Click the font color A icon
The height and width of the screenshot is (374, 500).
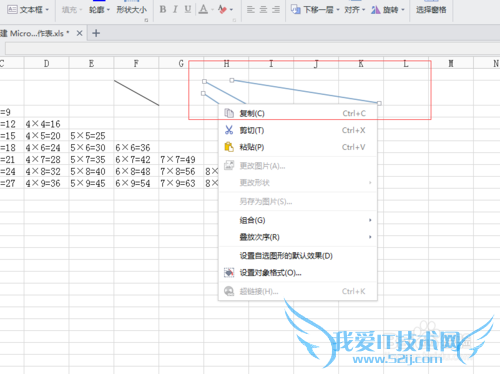tap(203, 9)
